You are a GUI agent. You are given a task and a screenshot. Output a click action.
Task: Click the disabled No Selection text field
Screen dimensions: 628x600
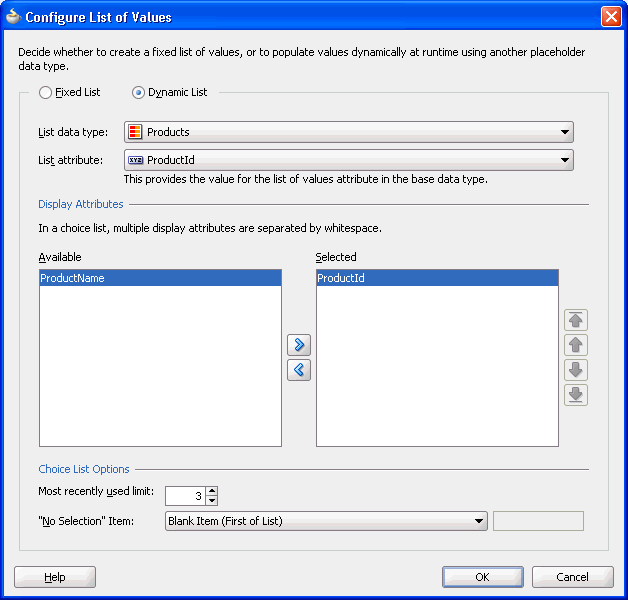538,521
